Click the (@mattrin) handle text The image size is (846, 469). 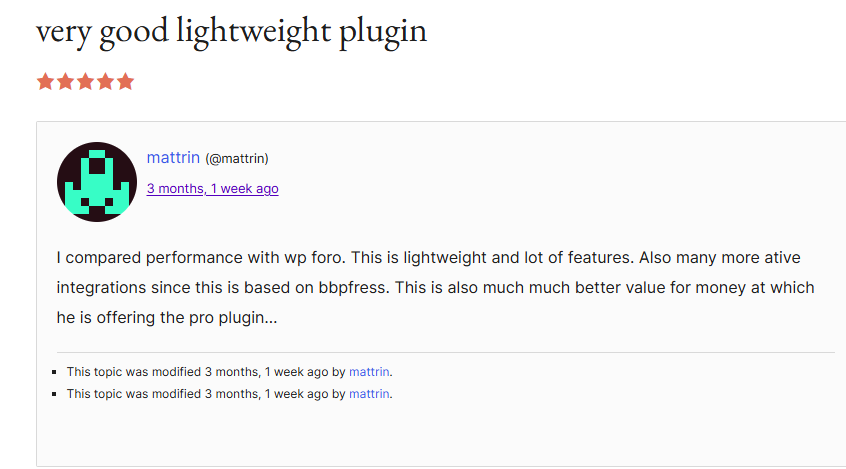(237, 158)
